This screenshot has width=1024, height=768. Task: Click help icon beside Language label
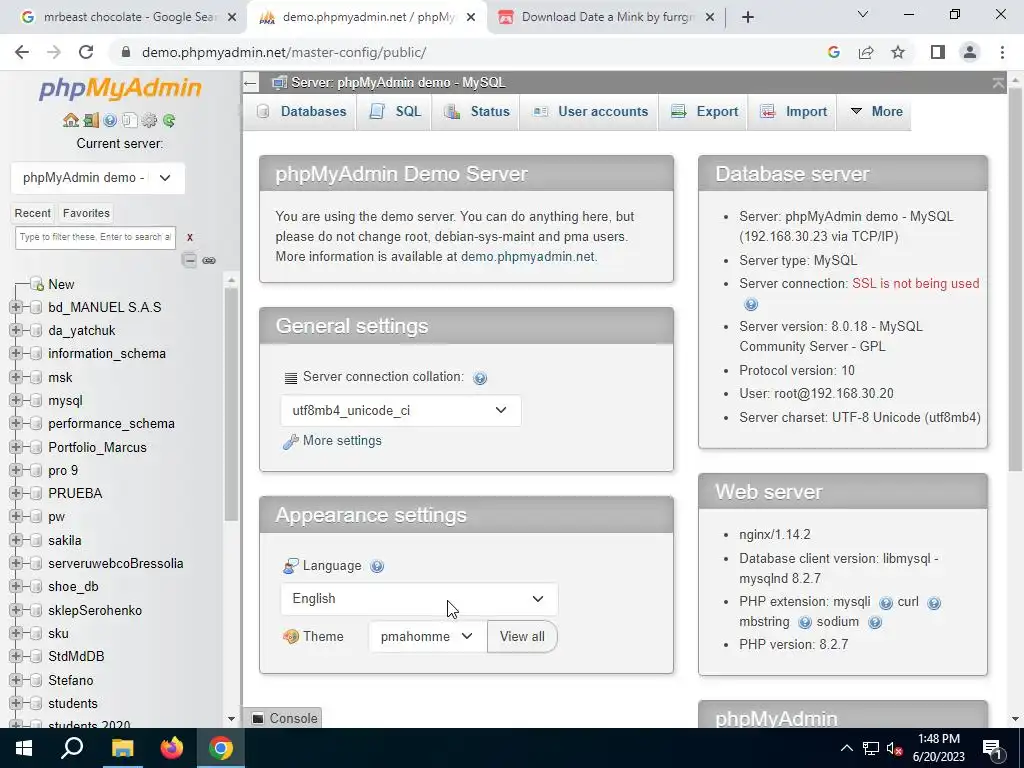tap(377, 566)
